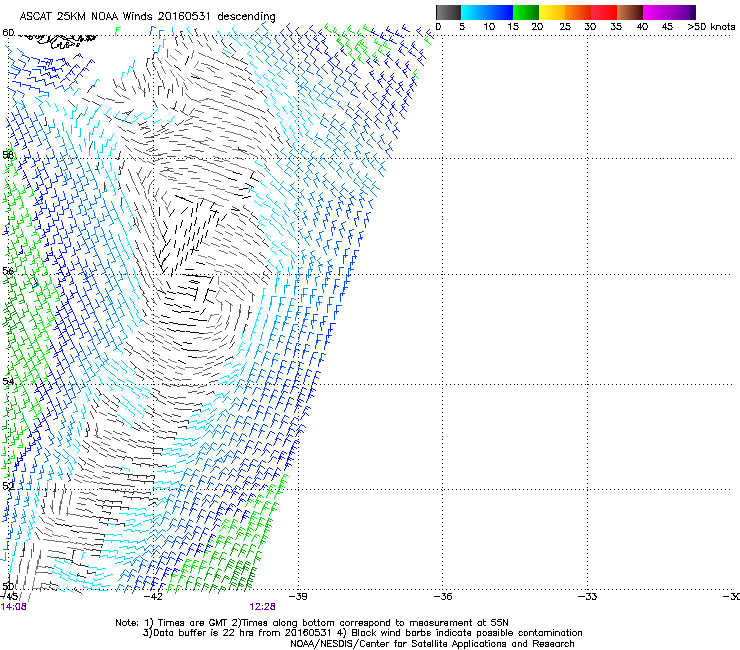Click the '>50 knots' legend label
740x650 pixels.
711,27
